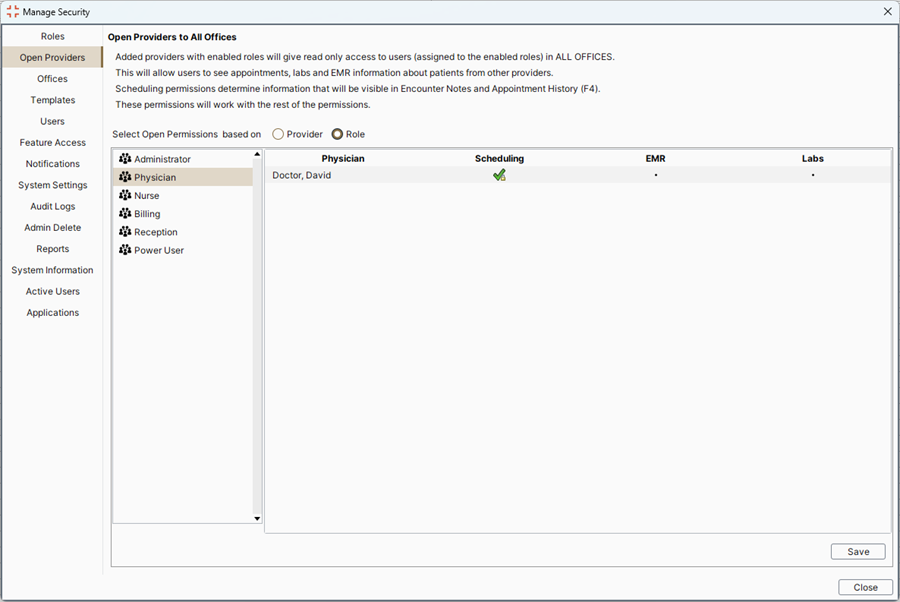The width and height of the screenshot is (900, 602).
Task: Select the Provider radio button
Action: pos(278,134)
